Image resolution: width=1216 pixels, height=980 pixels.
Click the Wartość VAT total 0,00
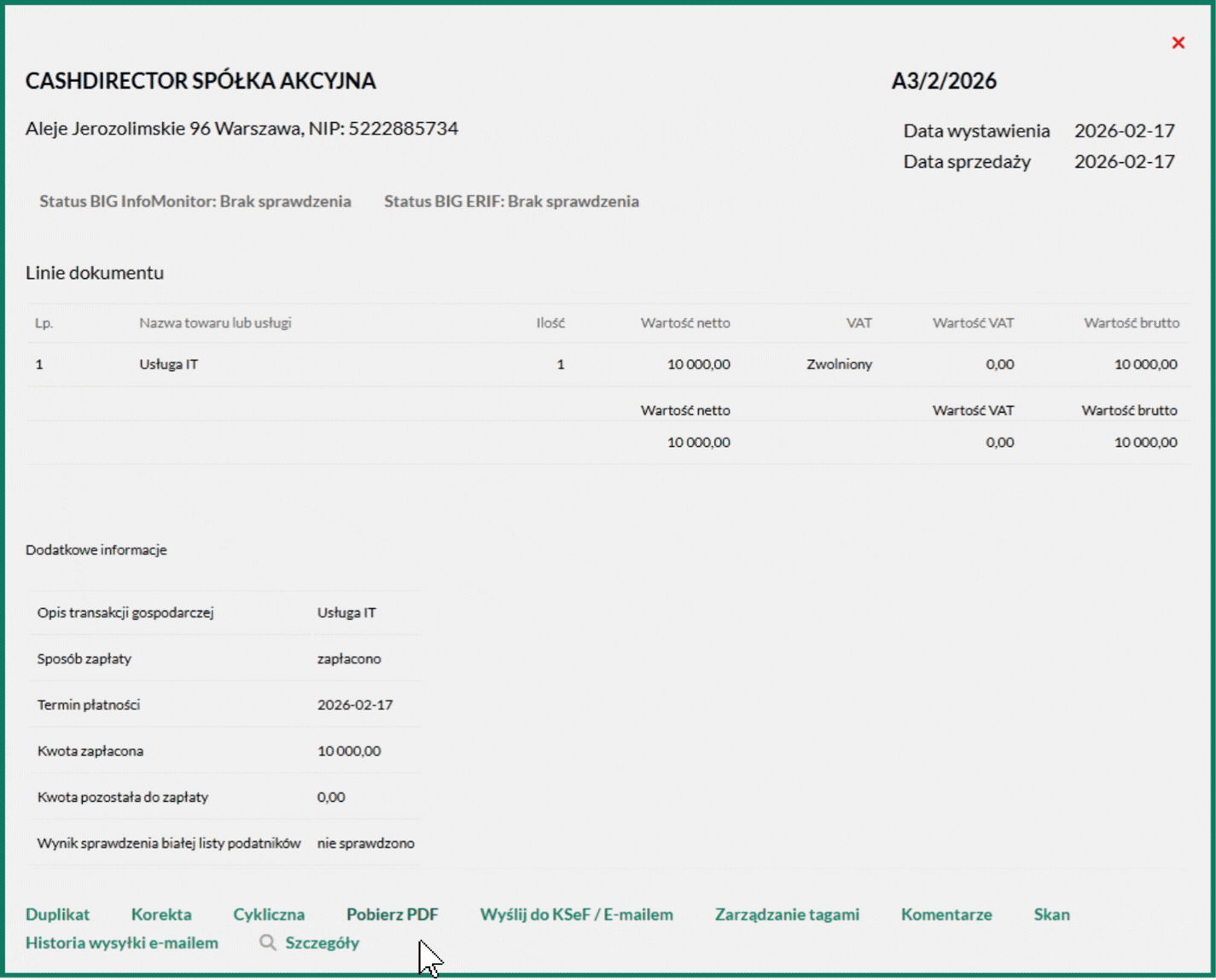tap(999, 442)
